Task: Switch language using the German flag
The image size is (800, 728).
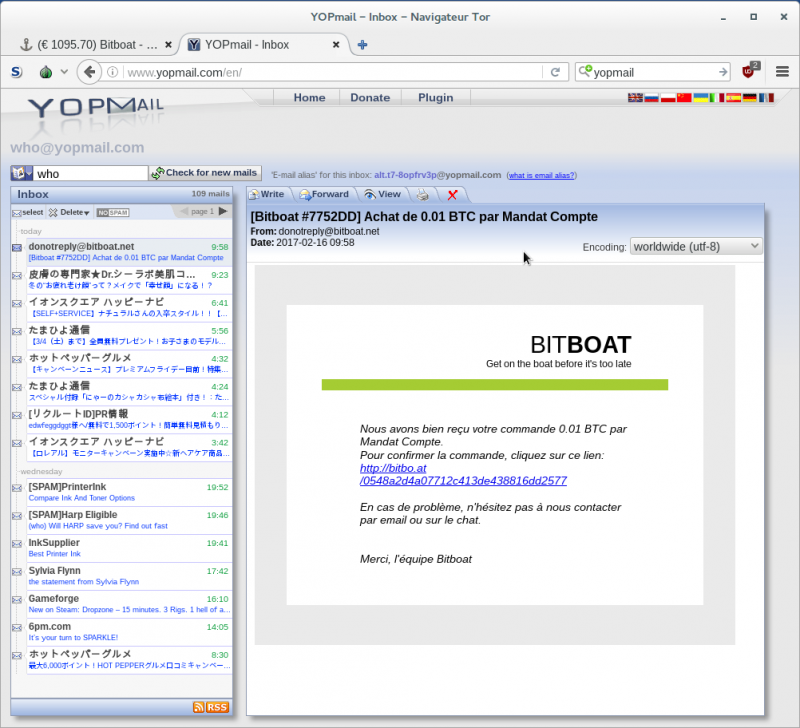Action: [x=749, y=97]
